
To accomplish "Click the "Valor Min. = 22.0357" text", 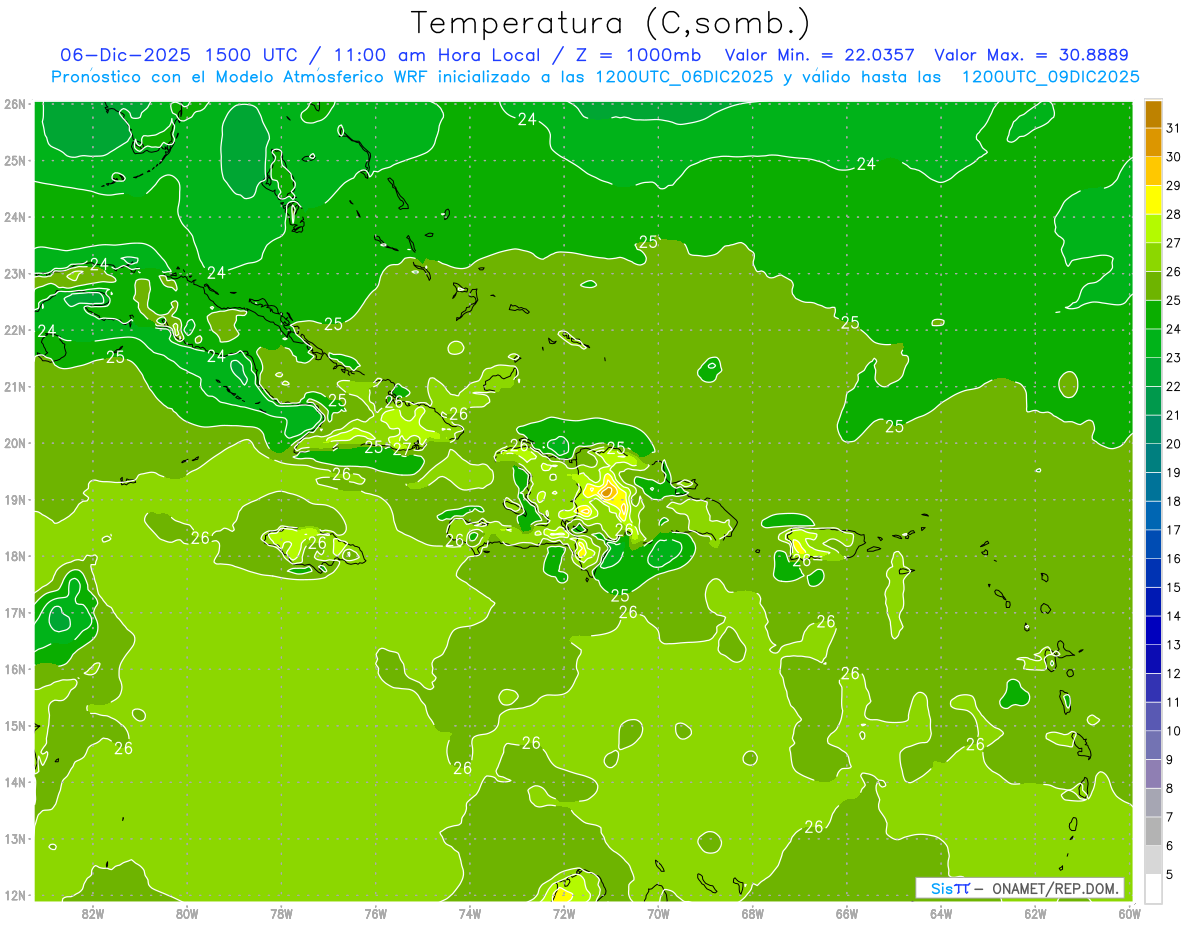I will tap(819, 55).
